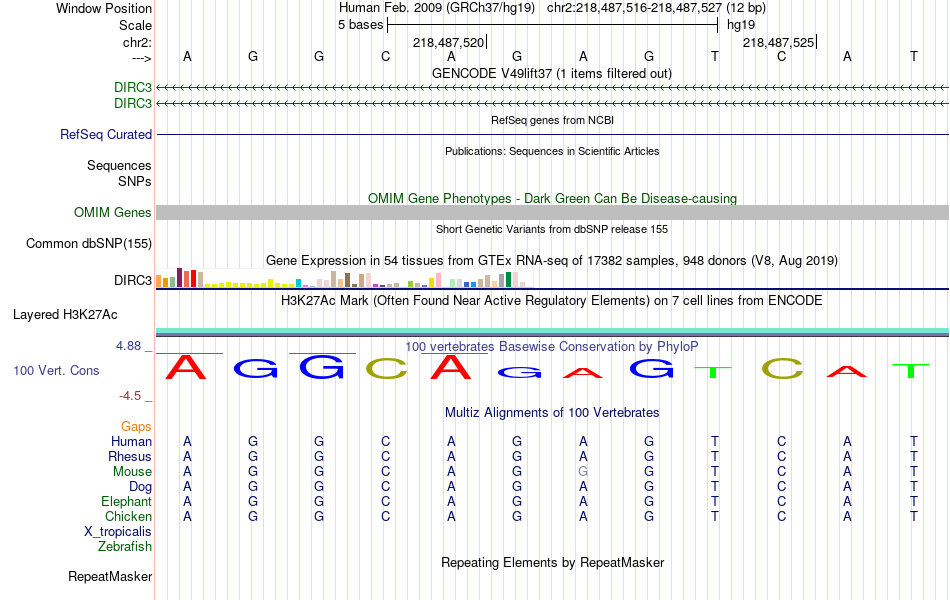The height and width of the screenshot is (600, 950).
Task: Click the Mouse alignment row label
Action: (x=132, y=472)
